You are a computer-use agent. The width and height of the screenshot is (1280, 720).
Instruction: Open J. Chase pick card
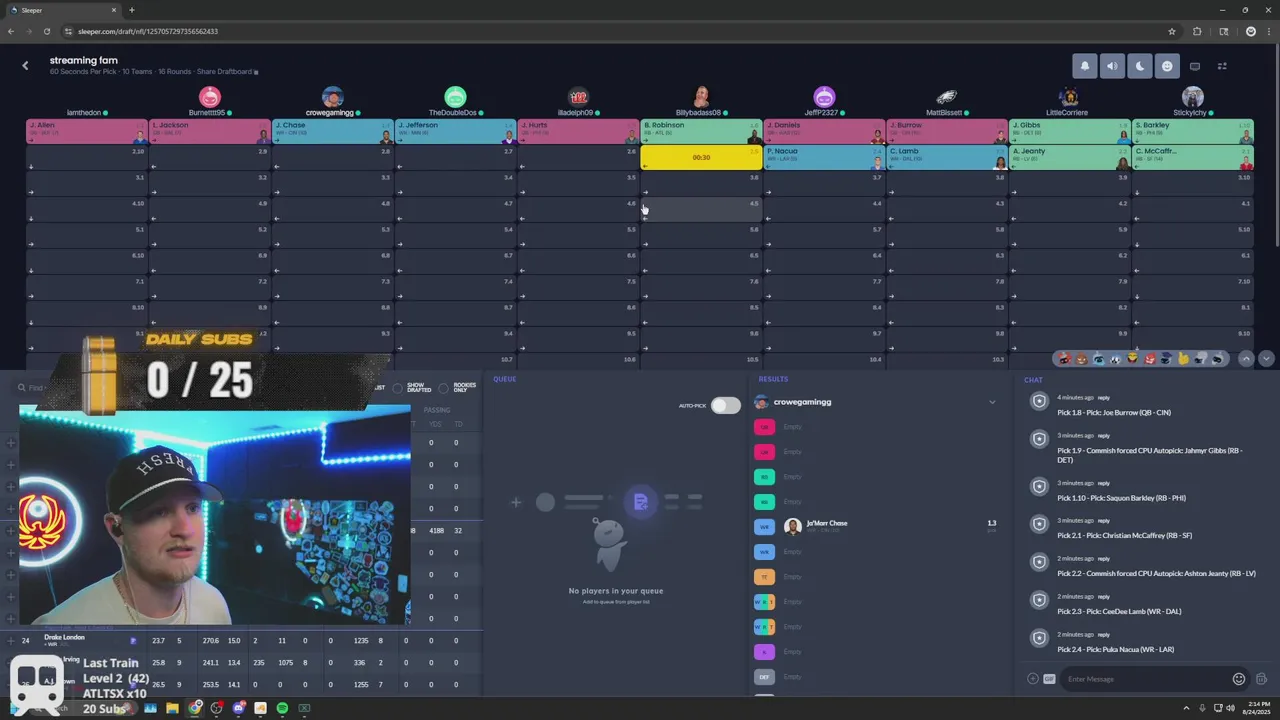(x=332, y=131)
